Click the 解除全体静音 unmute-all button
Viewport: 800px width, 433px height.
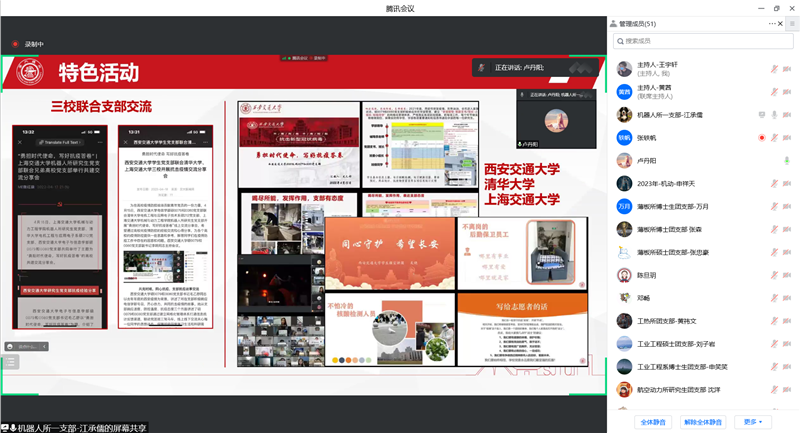(703, 422)
